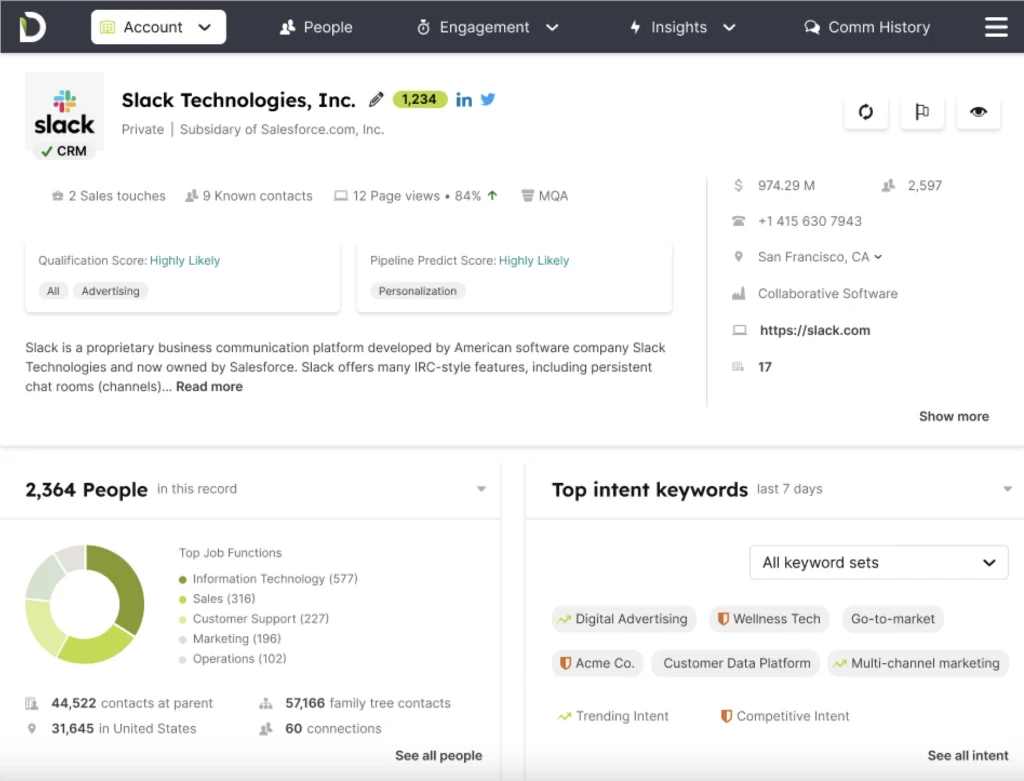The width and height of the screenshot is (1024, 781).
Task: Click the 1,234 score badge
Action: [419, 99]
